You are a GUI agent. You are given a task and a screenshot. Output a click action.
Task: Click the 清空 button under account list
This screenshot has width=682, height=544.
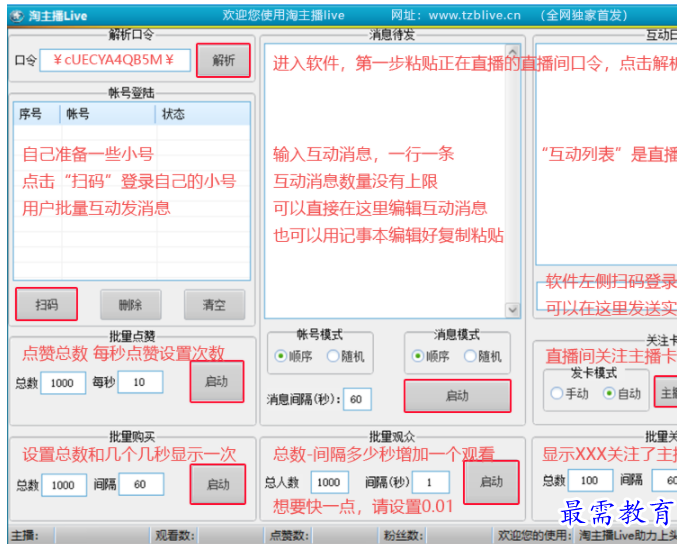[214, 305]
